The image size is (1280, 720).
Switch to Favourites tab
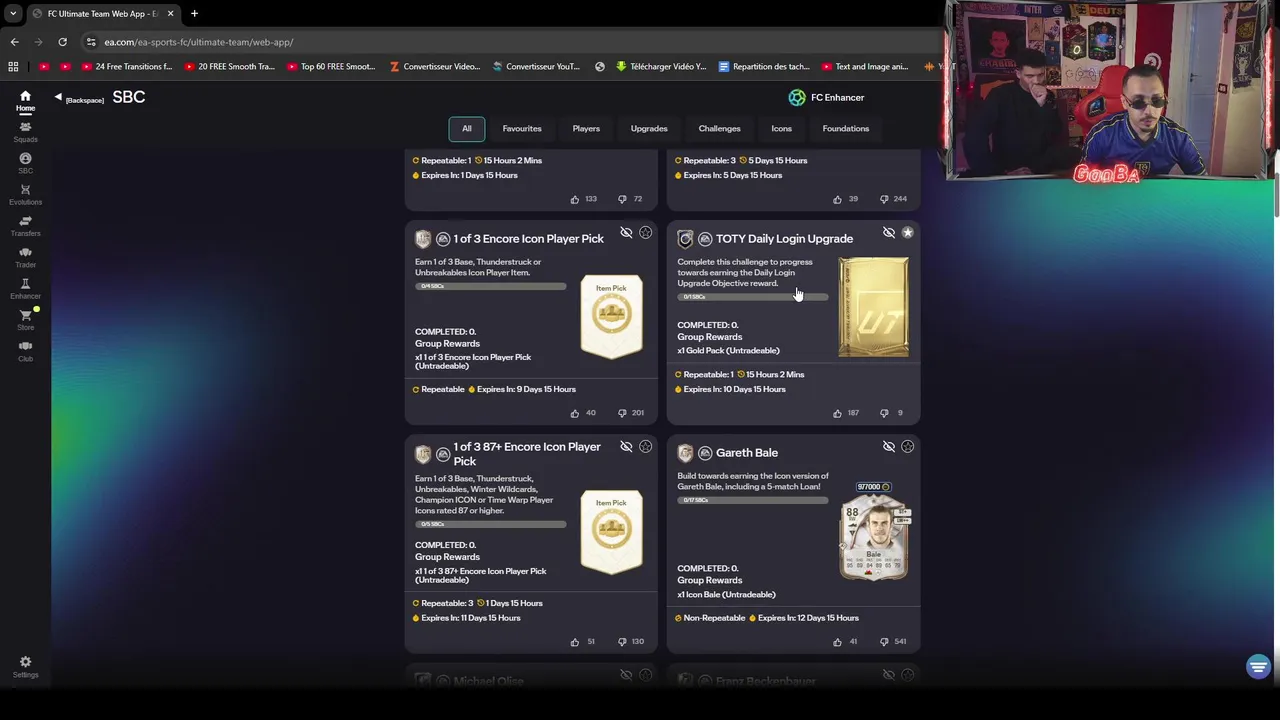[x=522, y=128]
